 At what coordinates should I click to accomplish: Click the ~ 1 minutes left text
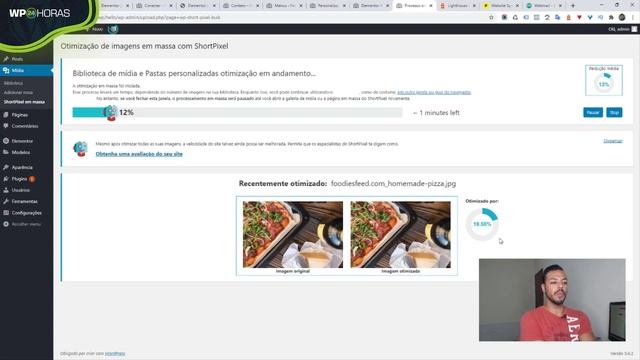coord(436,113)
